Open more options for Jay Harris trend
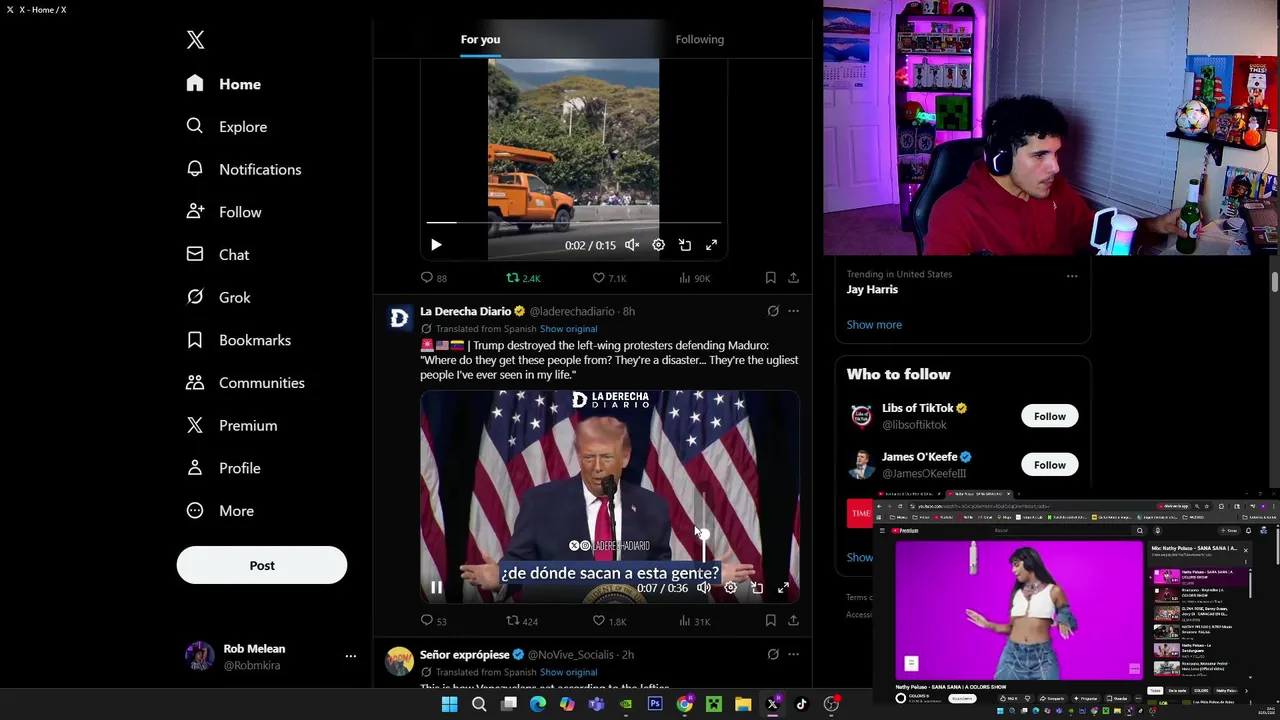 pos(1072,275)
